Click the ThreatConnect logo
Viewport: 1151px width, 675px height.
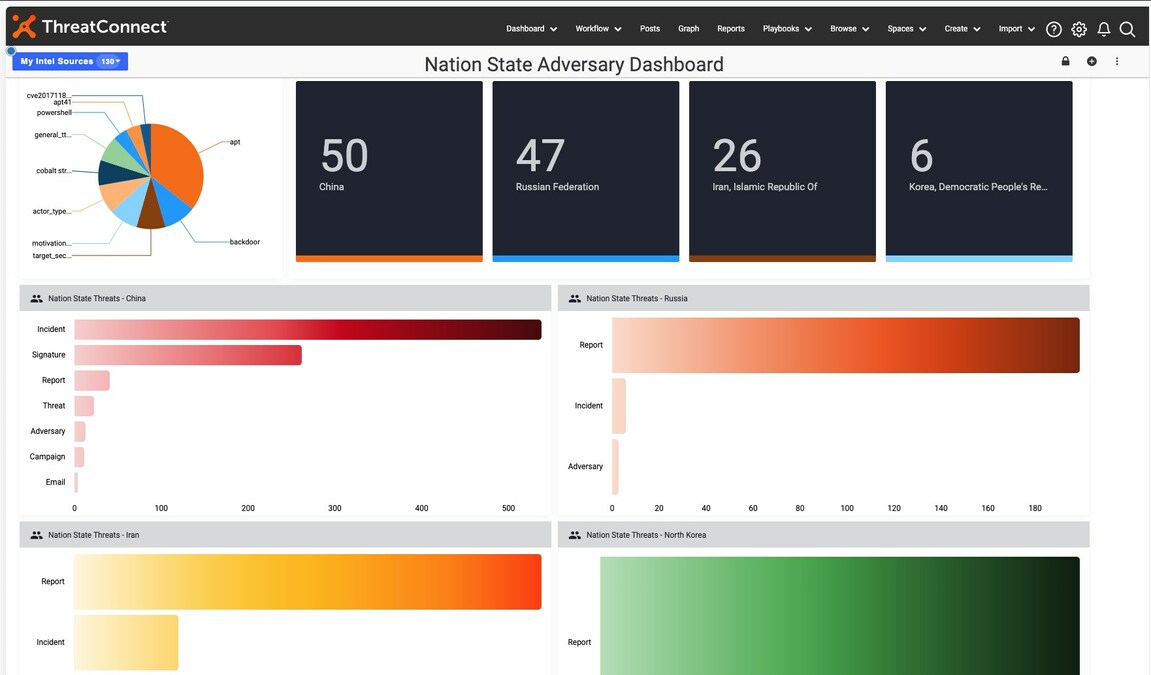(90, 26)
